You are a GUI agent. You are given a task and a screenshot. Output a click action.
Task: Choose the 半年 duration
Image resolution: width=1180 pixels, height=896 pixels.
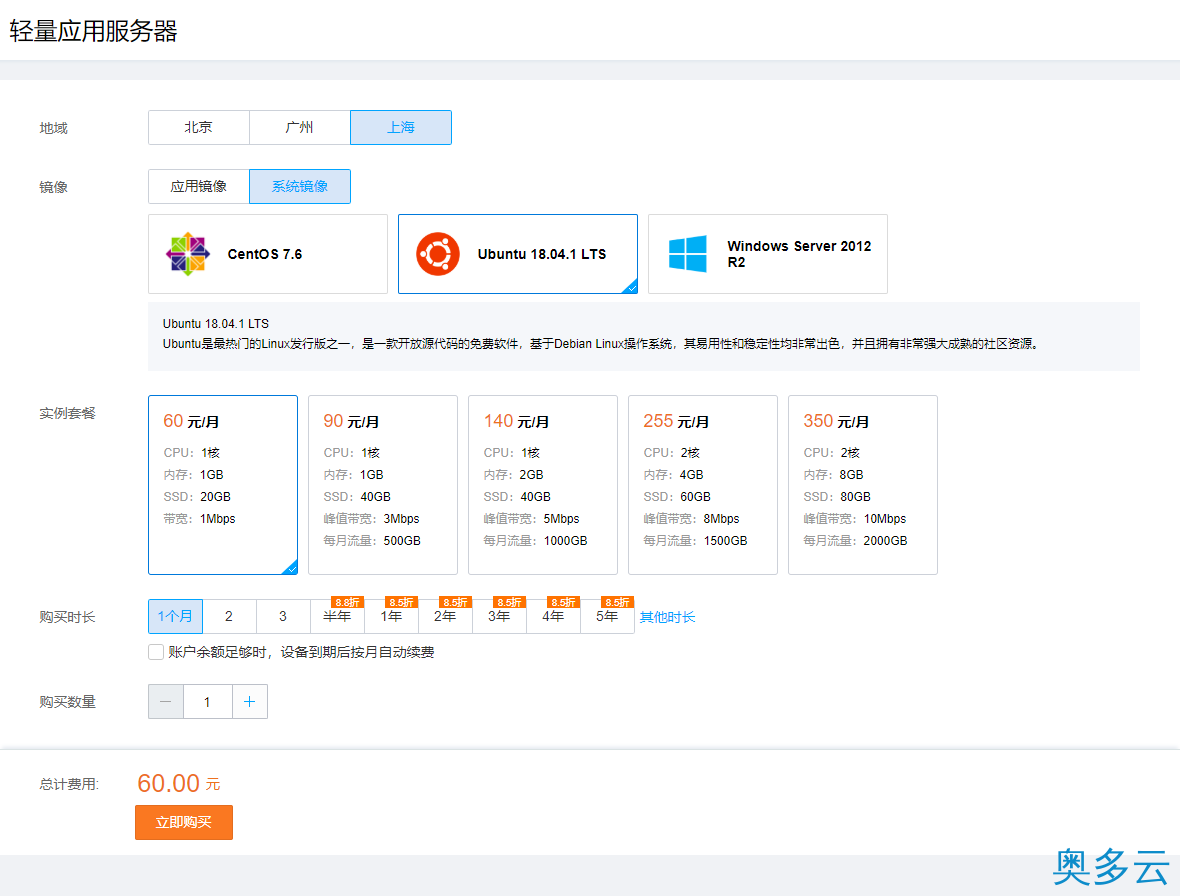(337, 616)
